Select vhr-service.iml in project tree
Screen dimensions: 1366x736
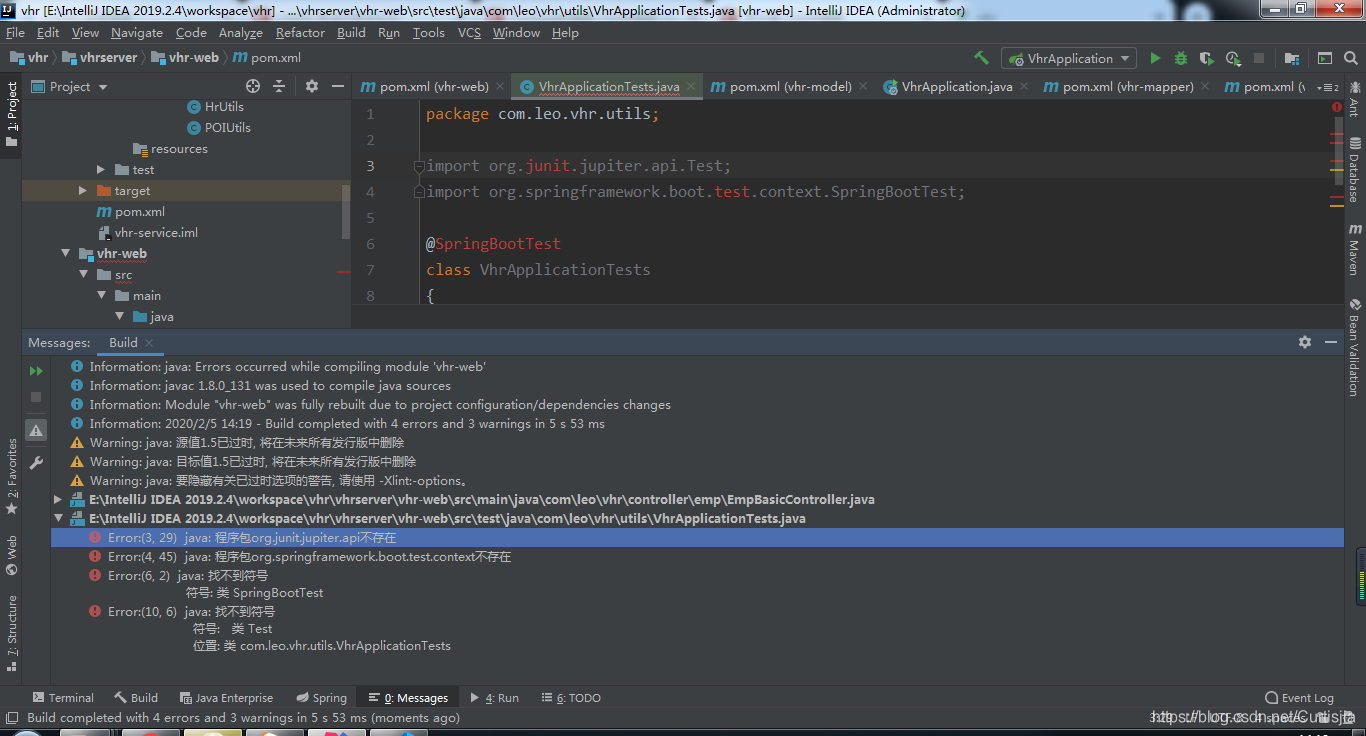(147, 233)
